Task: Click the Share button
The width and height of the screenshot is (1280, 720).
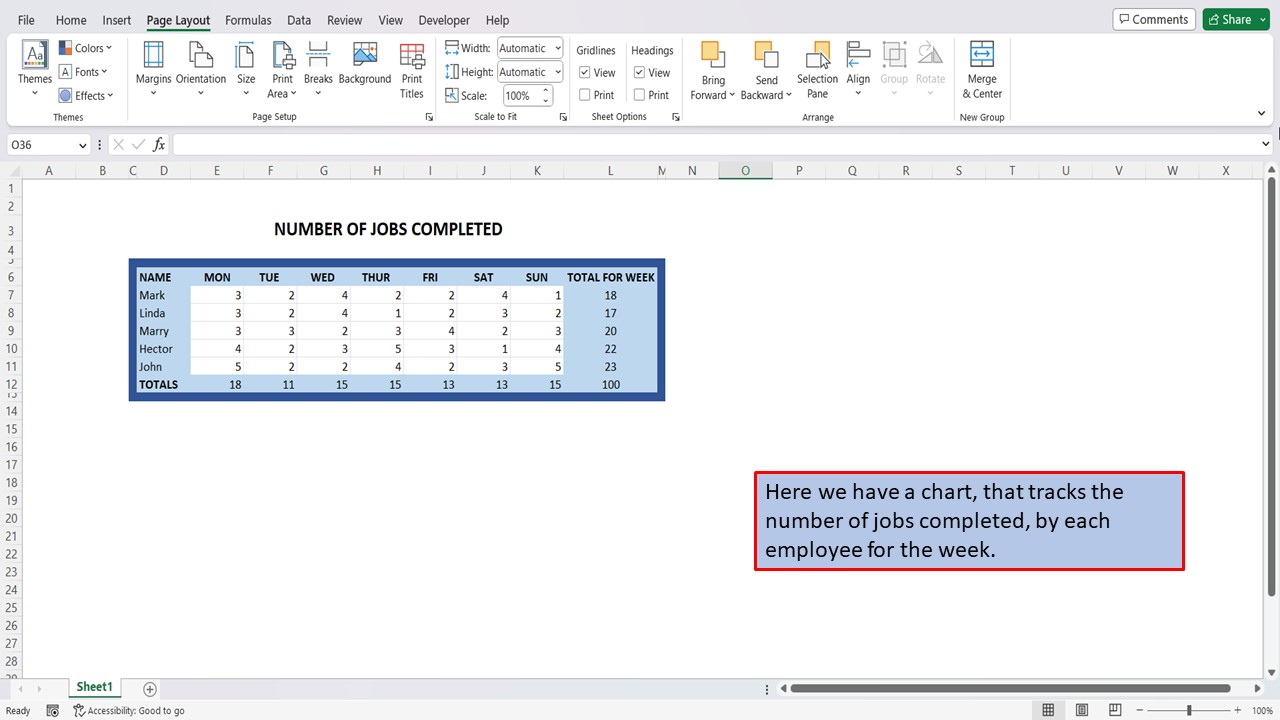Action: coord(1228,19)
